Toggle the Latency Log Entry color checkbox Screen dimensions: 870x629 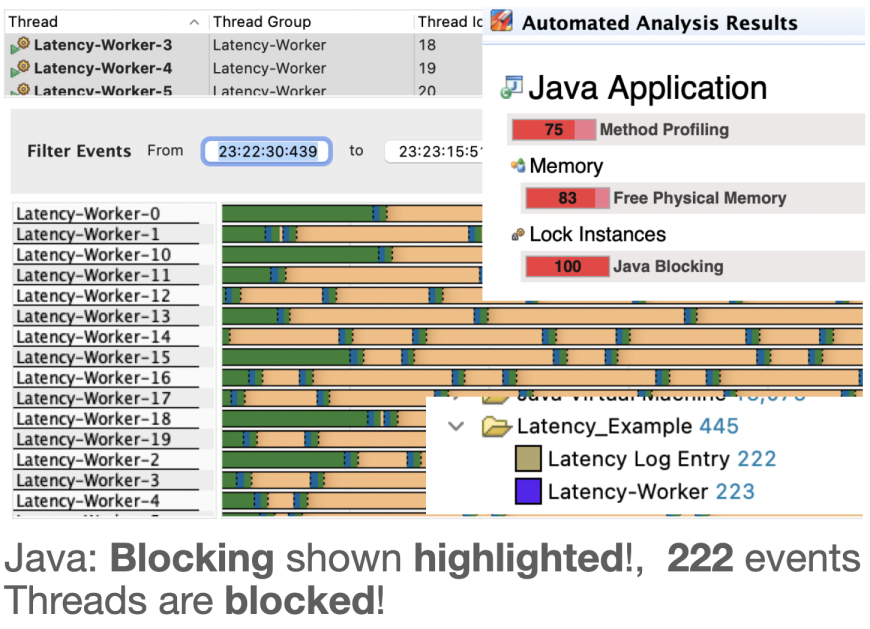coord(528,459)
